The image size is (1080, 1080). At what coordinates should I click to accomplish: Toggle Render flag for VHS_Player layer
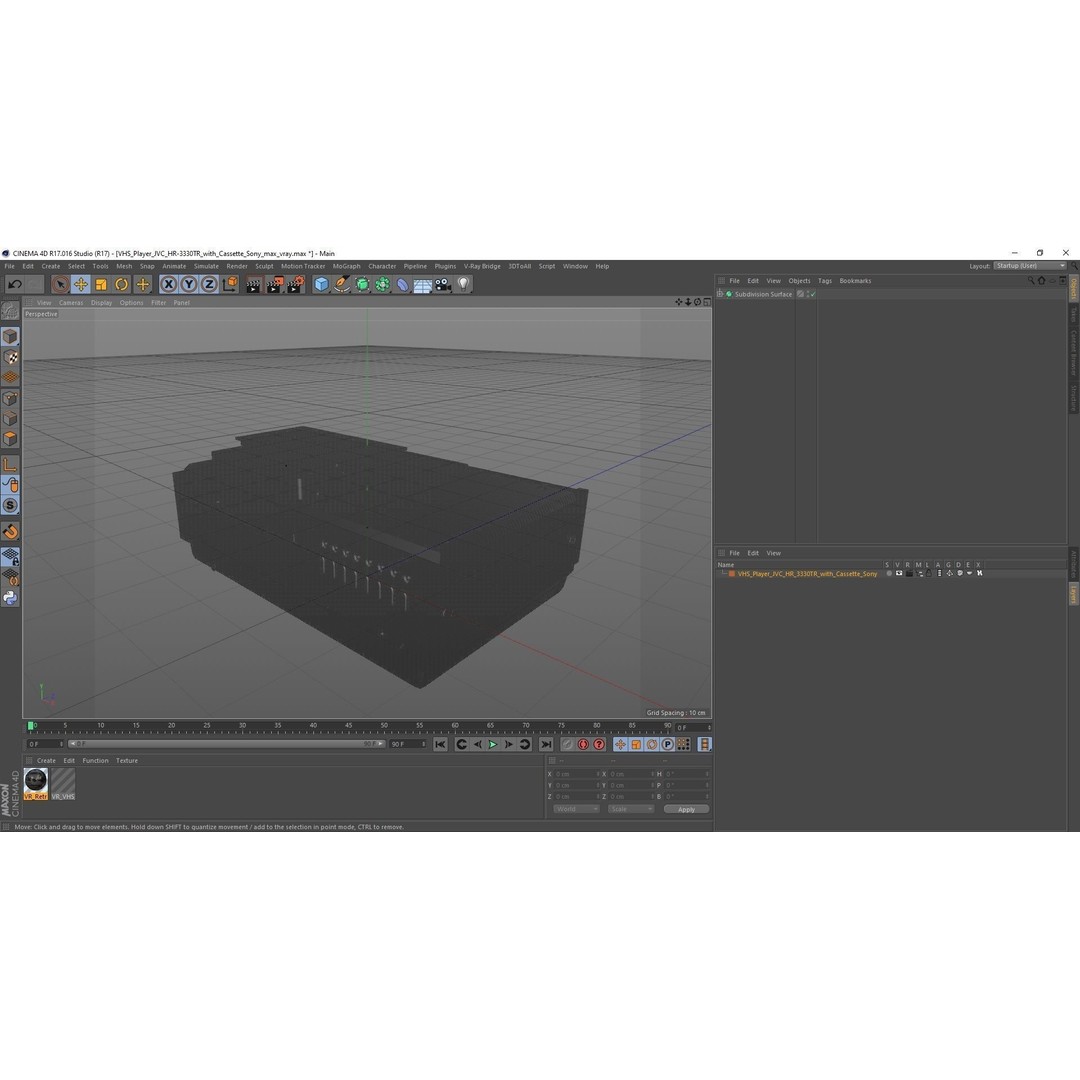click(x=909, y=574)
